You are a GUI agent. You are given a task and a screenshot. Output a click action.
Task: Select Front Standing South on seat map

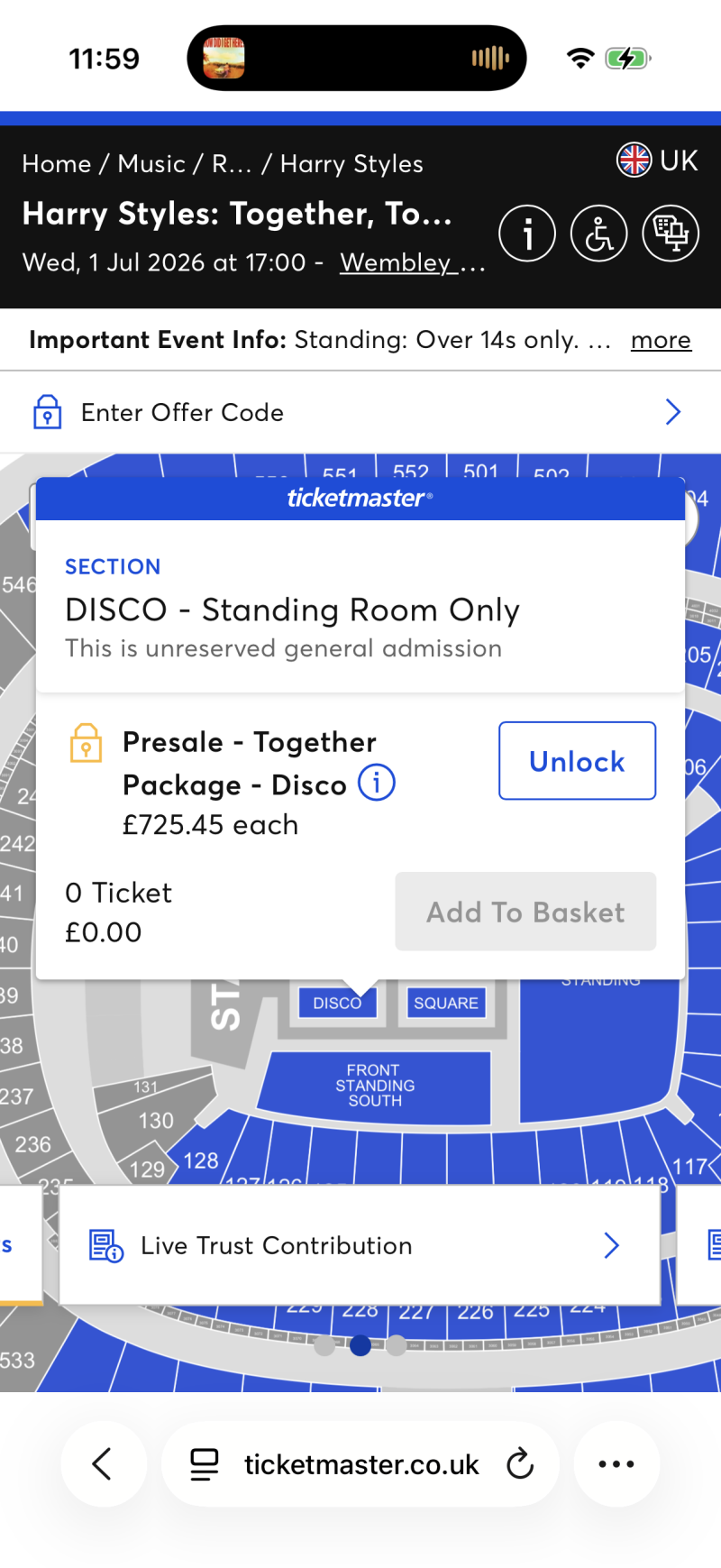click(x=375, y=1086)
